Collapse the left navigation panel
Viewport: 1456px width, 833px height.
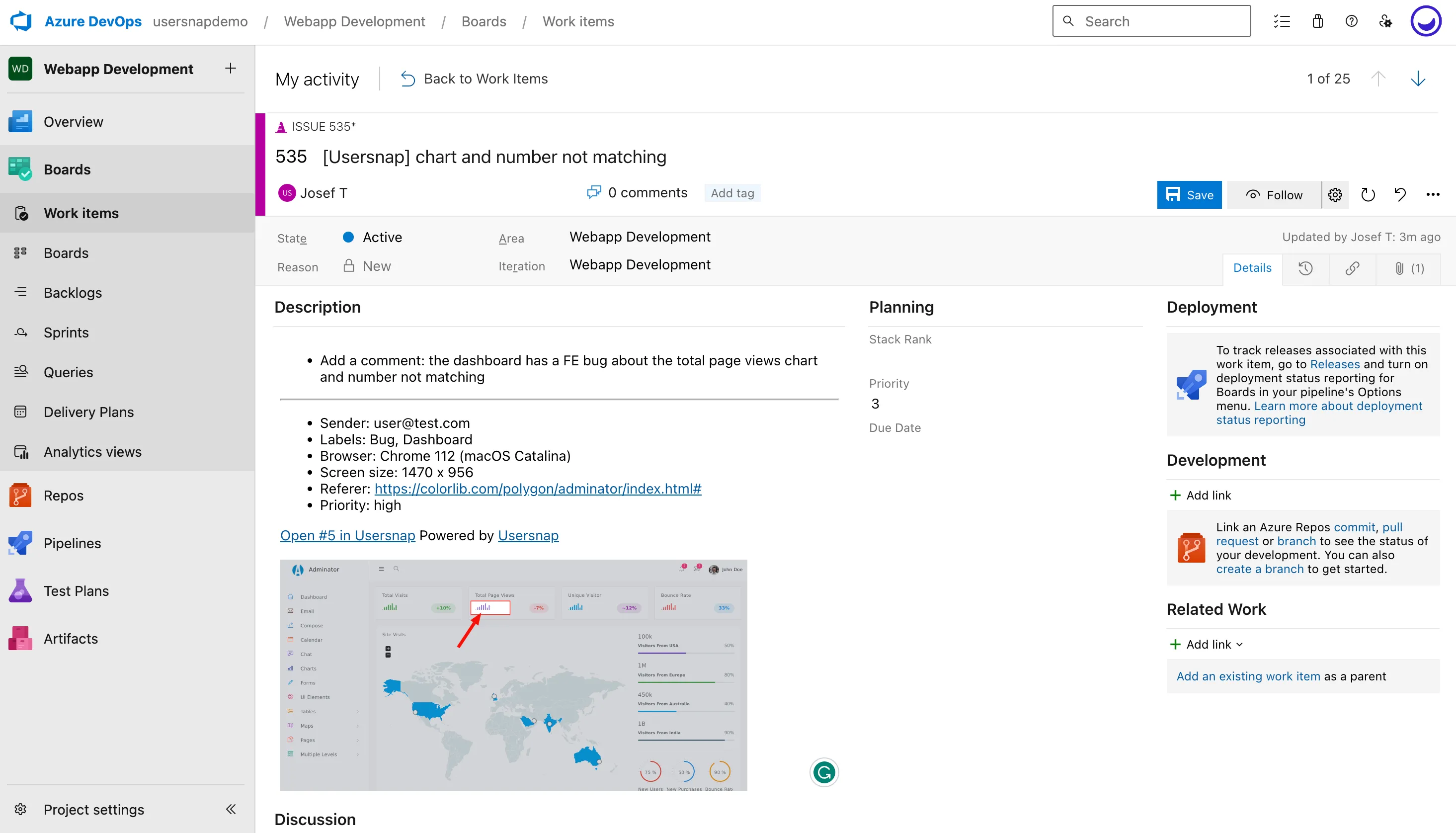point(231,809)
